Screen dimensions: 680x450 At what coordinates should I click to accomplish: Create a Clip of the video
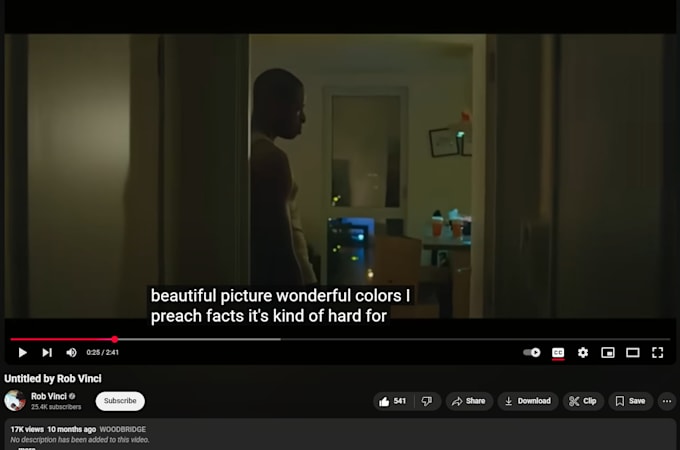pyautogui.click(x=583, y=401)
